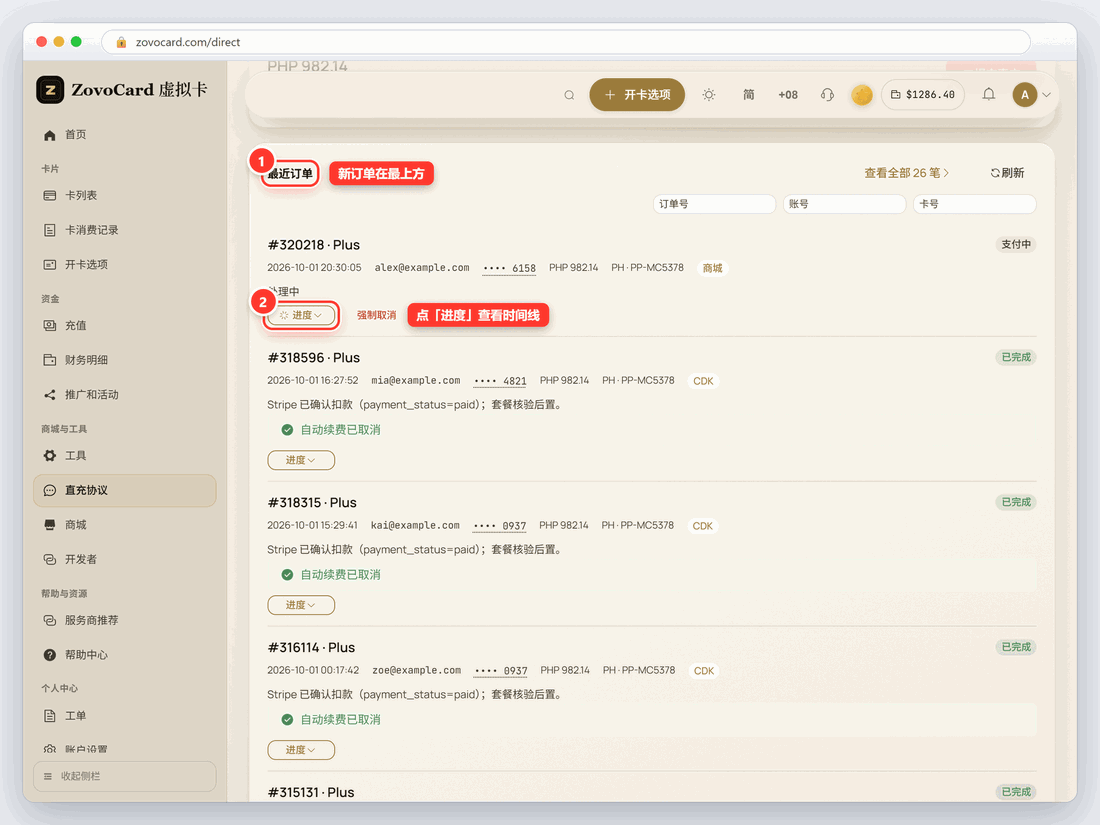
Task: Click 已完成 badge on order #318596
Action: (1016, 357)
